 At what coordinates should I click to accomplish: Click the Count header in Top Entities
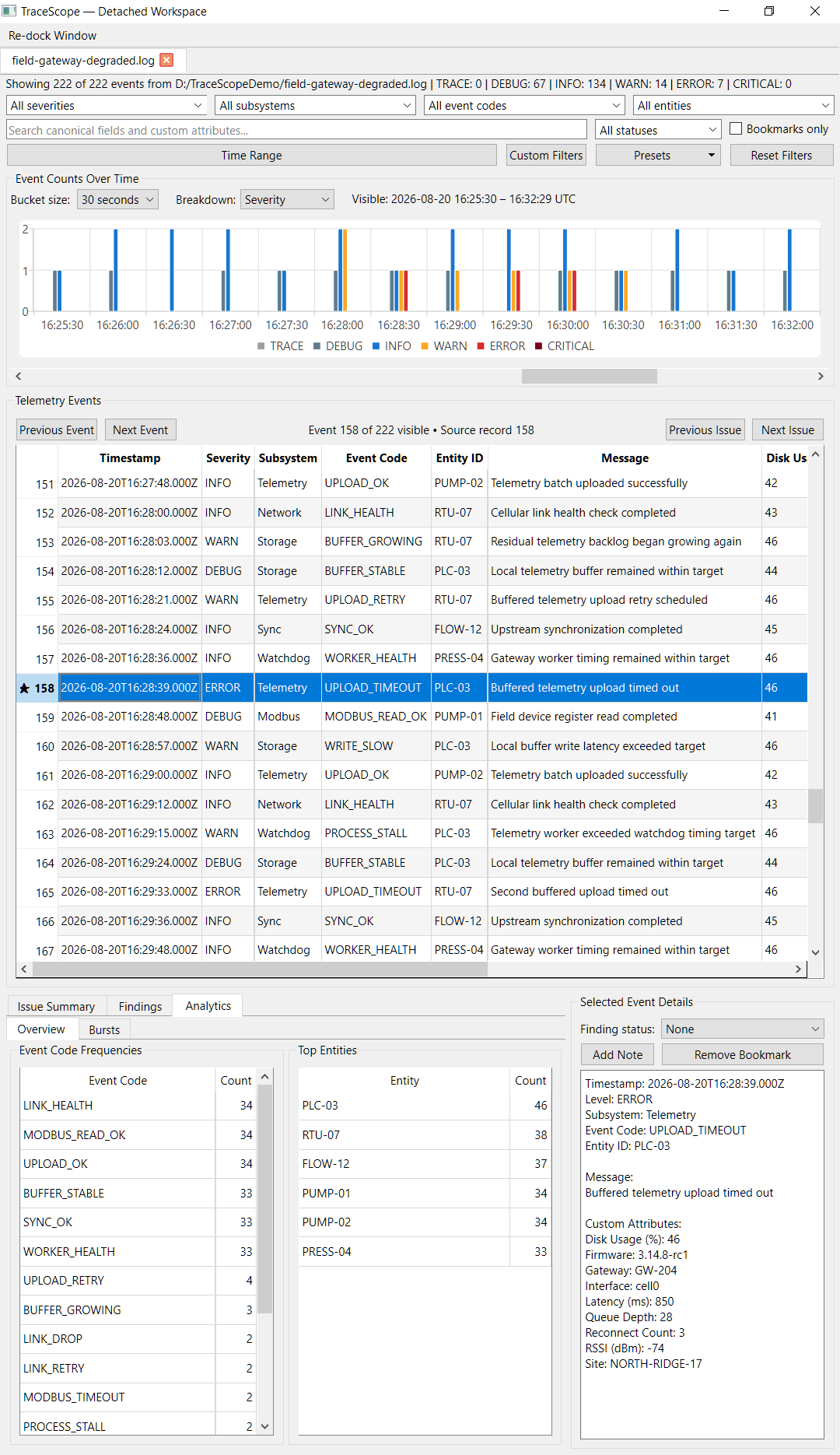tap(530, 1080)
